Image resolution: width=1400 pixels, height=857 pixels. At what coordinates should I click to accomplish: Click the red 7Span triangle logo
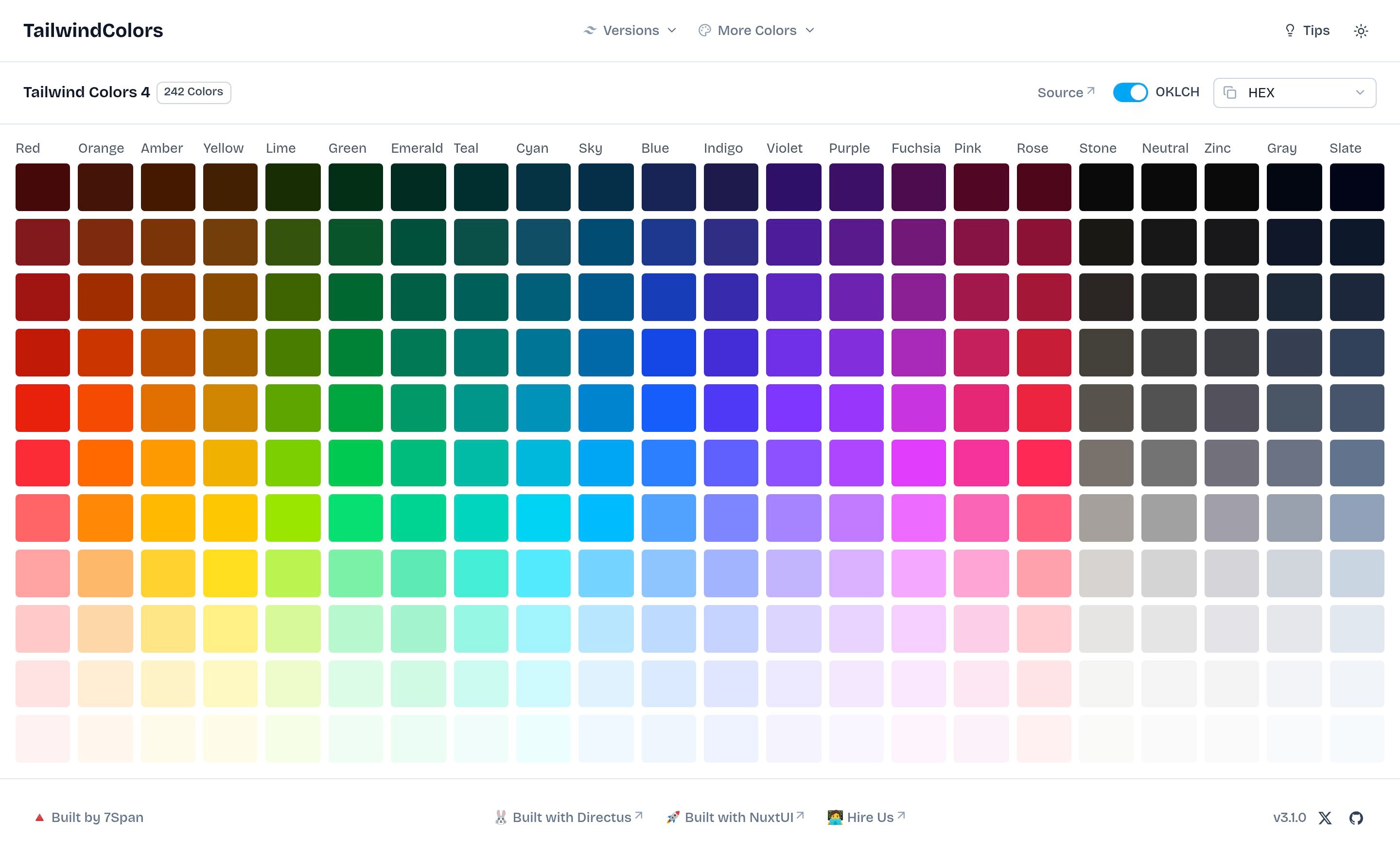click(39, 818)
